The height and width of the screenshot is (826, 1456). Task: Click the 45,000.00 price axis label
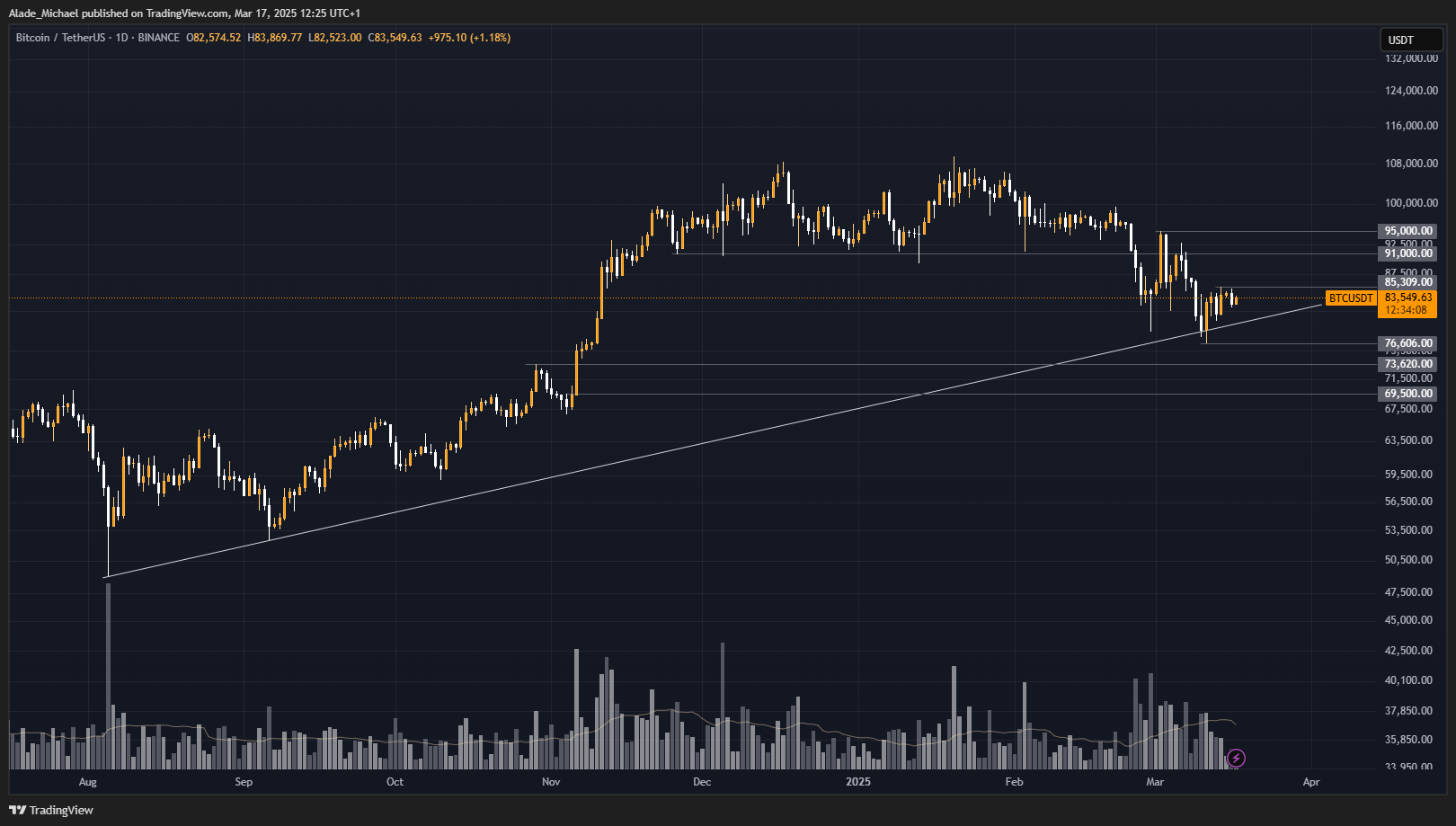1408,620
